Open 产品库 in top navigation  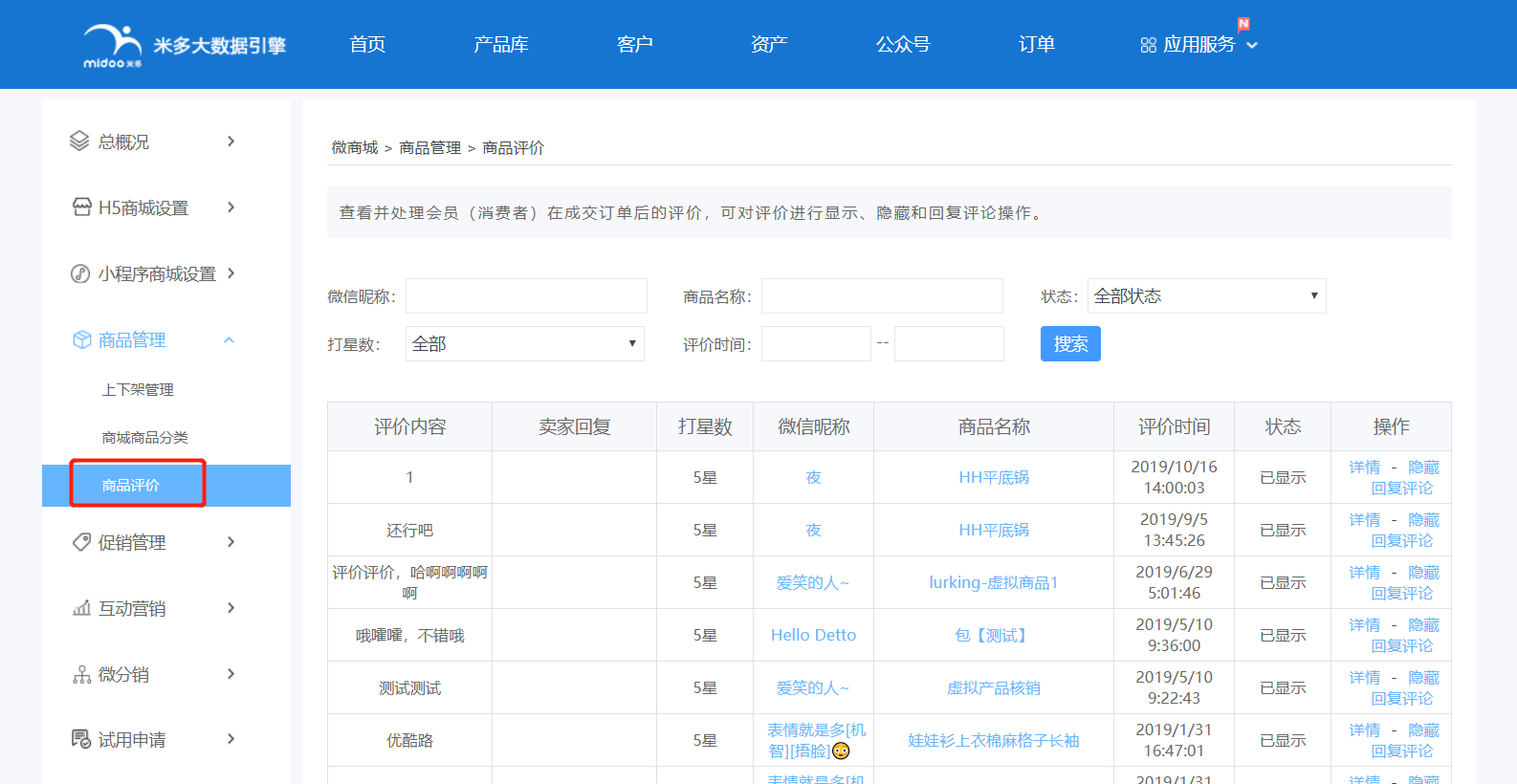(x=501, y=45)
